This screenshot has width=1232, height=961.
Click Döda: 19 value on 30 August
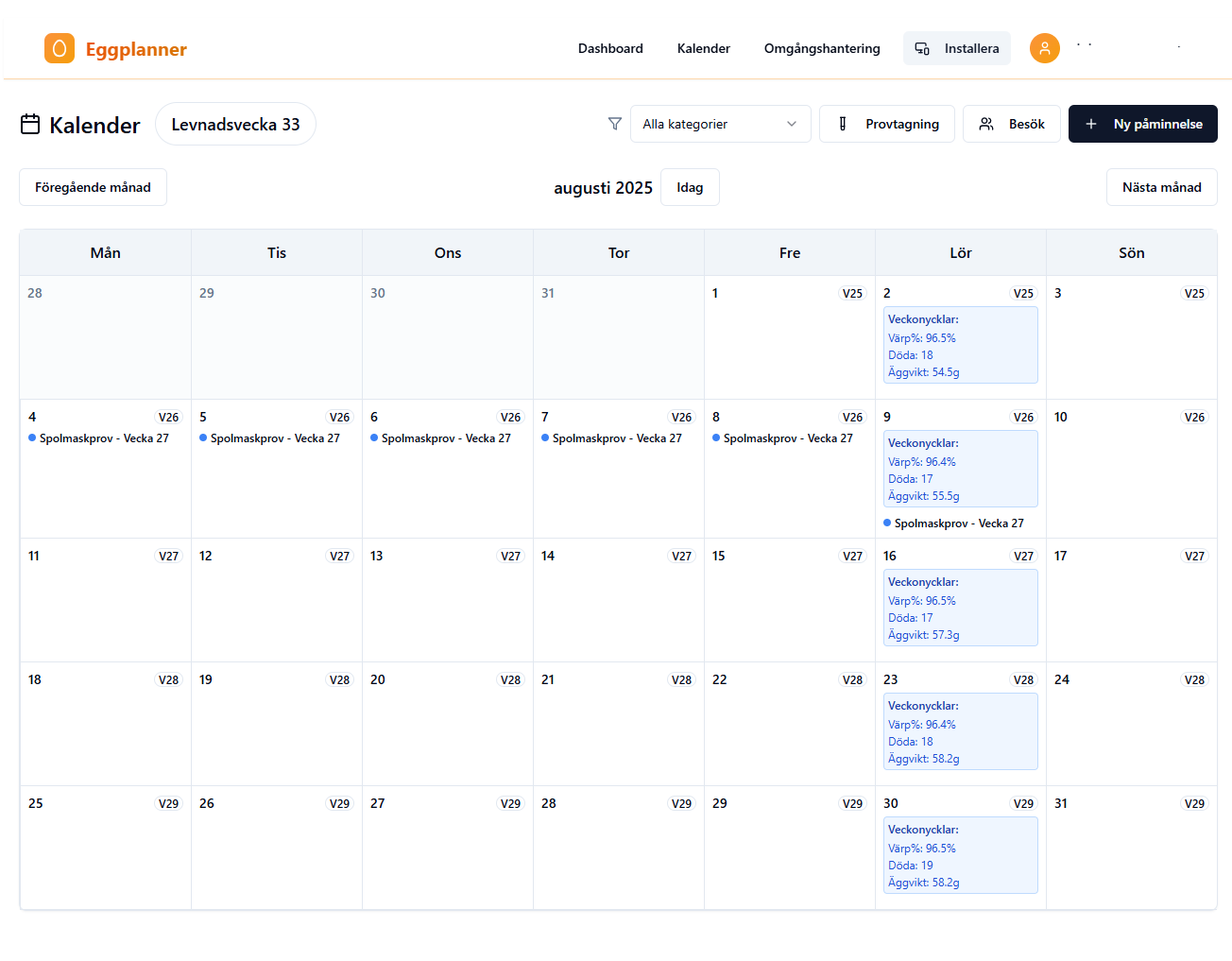[911, 866]
